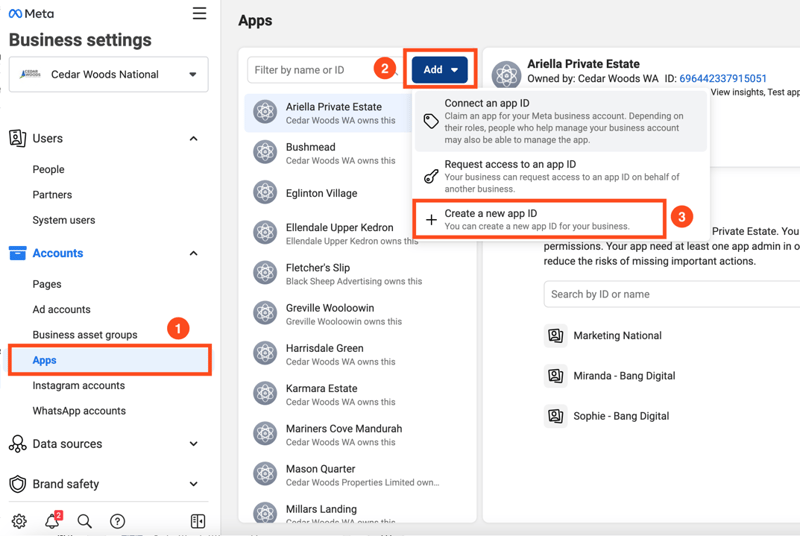Open Business asset groups
Screen dimensions: 800x536
[85, 335]
